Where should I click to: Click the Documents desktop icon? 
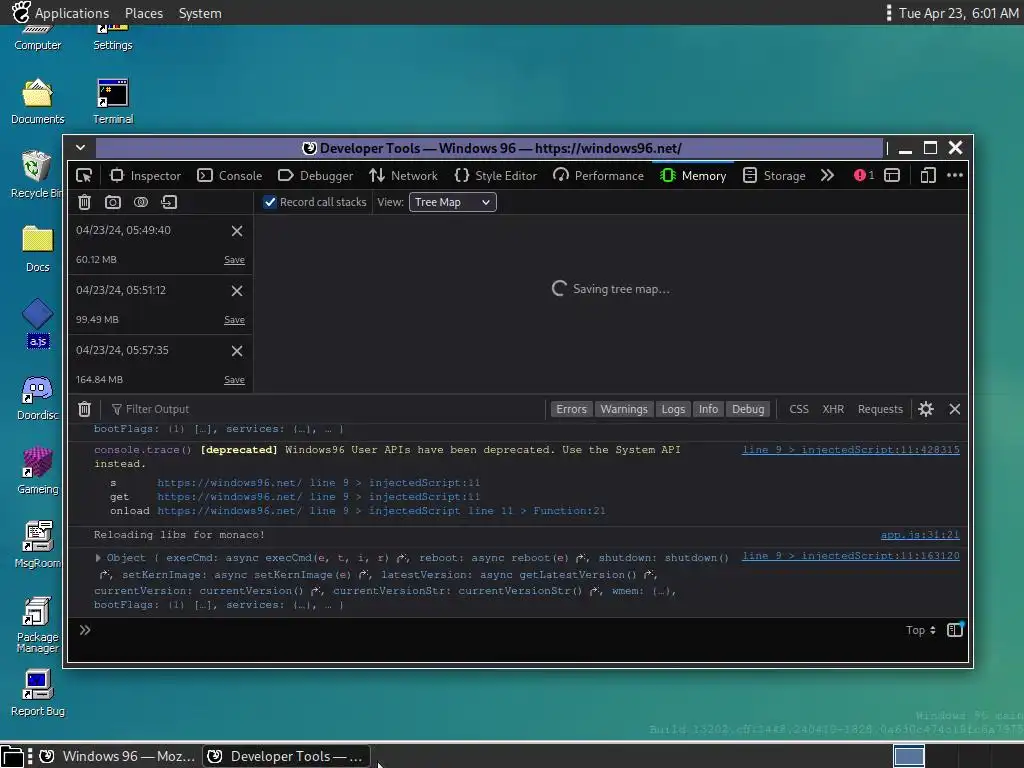click(x=37, y=102)
